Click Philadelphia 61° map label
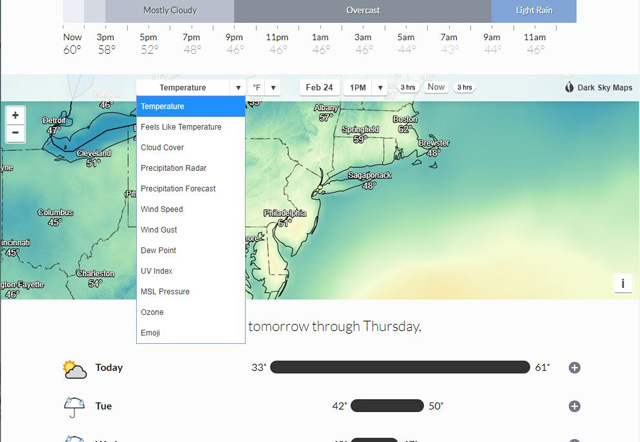The image size is (640, 442). 285,218
